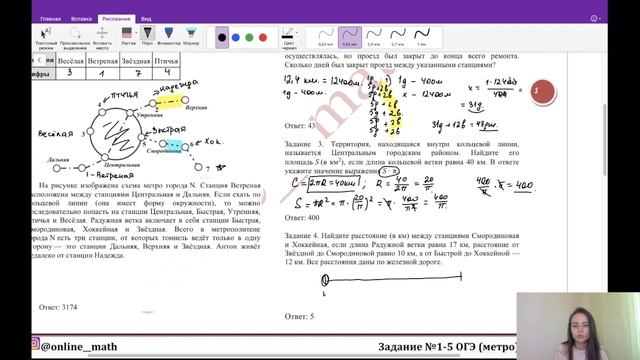Select the Ластик eraser tool

point(127,36)
